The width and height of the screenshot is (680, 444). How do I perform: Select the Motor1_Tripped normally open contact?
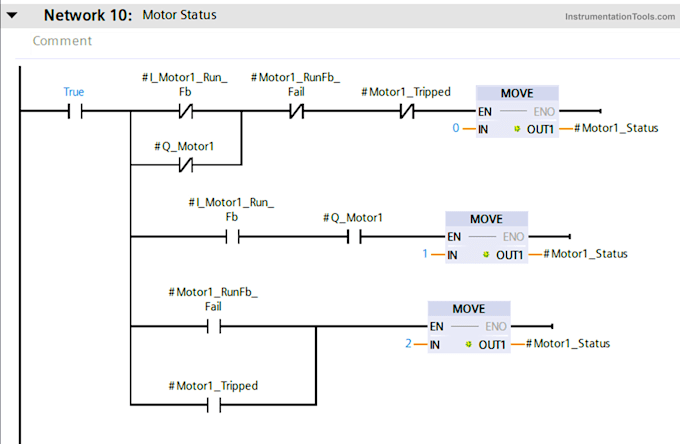214,405
